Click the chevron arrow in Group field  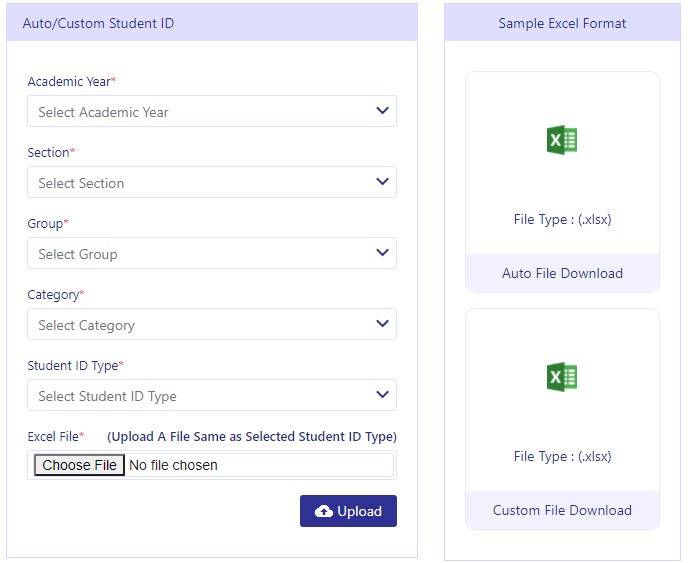(382, 252)
